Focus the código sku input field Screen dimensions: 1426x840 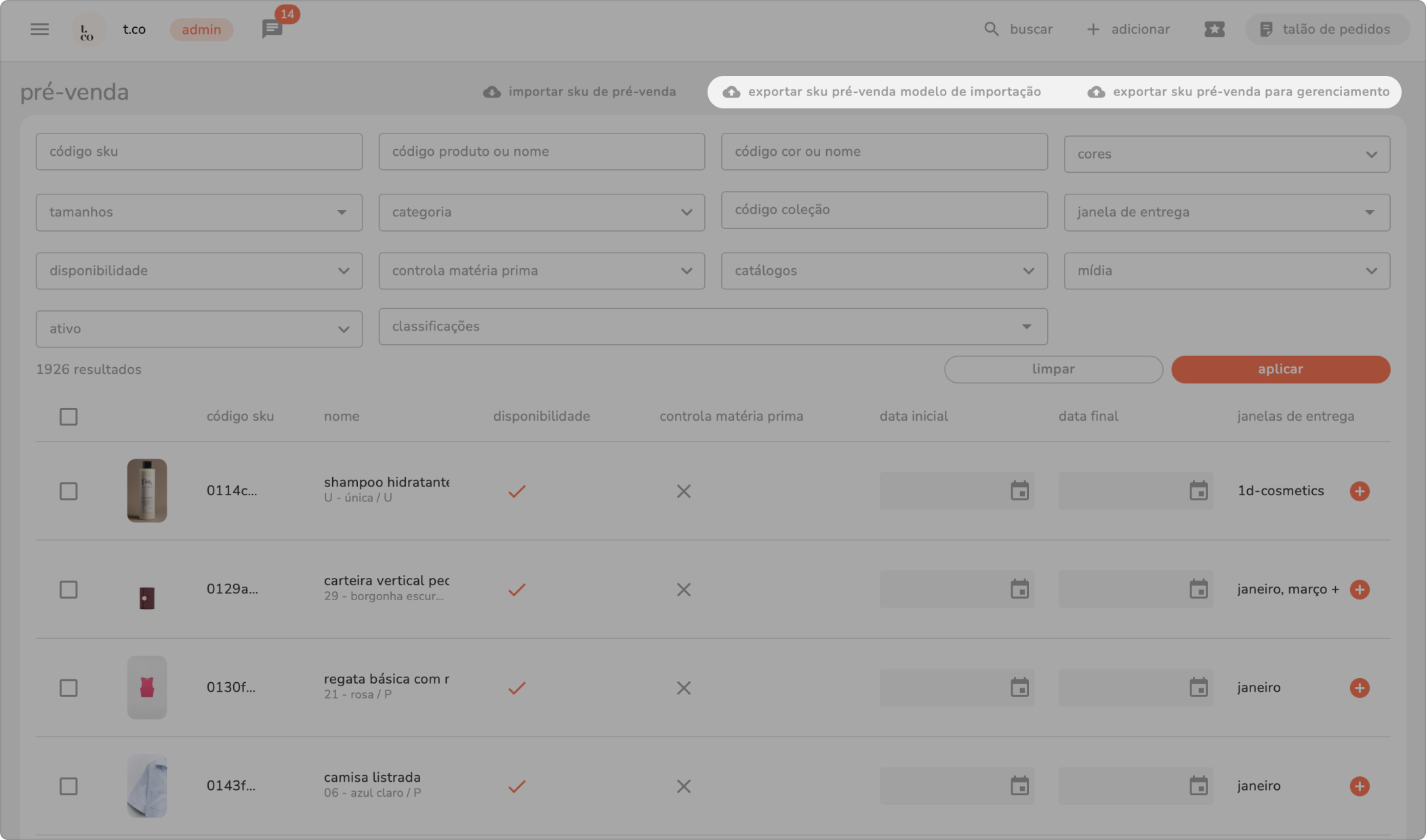coord(199,152)
